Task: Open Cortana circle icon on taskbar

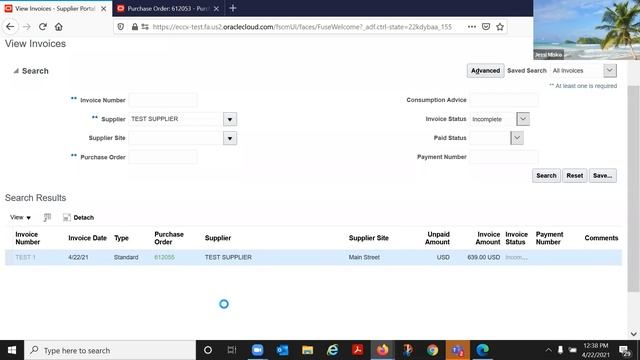Action: (208, 350)
